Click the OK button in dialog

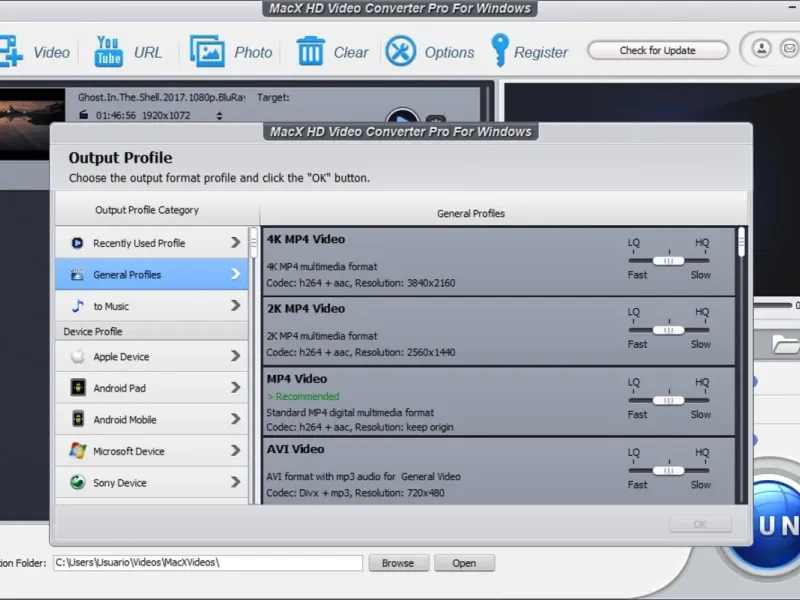[700, 524]
